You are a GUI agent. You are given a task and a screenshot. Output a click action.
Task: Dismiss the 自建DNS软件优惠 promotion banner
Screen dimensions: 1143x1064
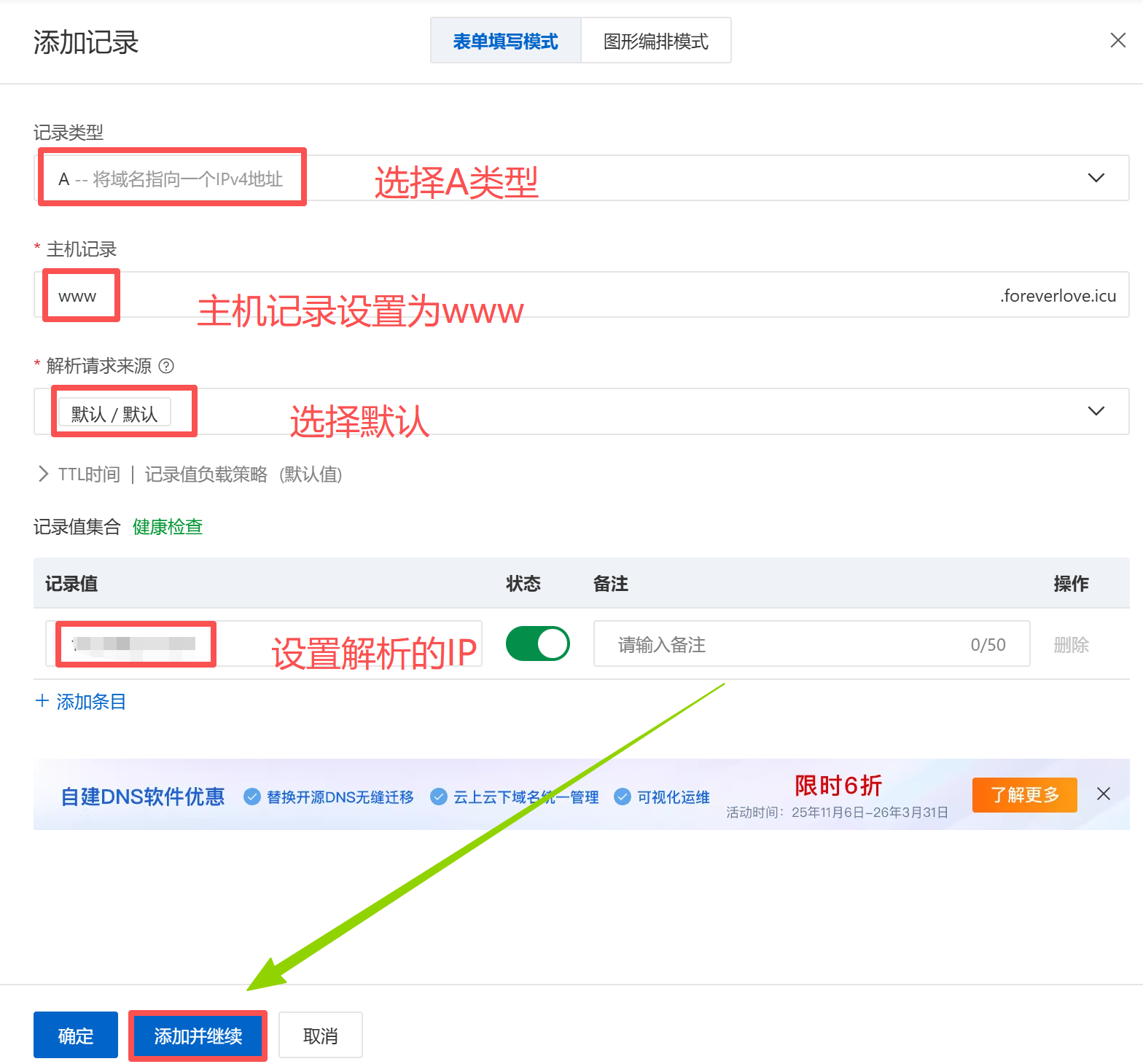tap(1104, 794)
